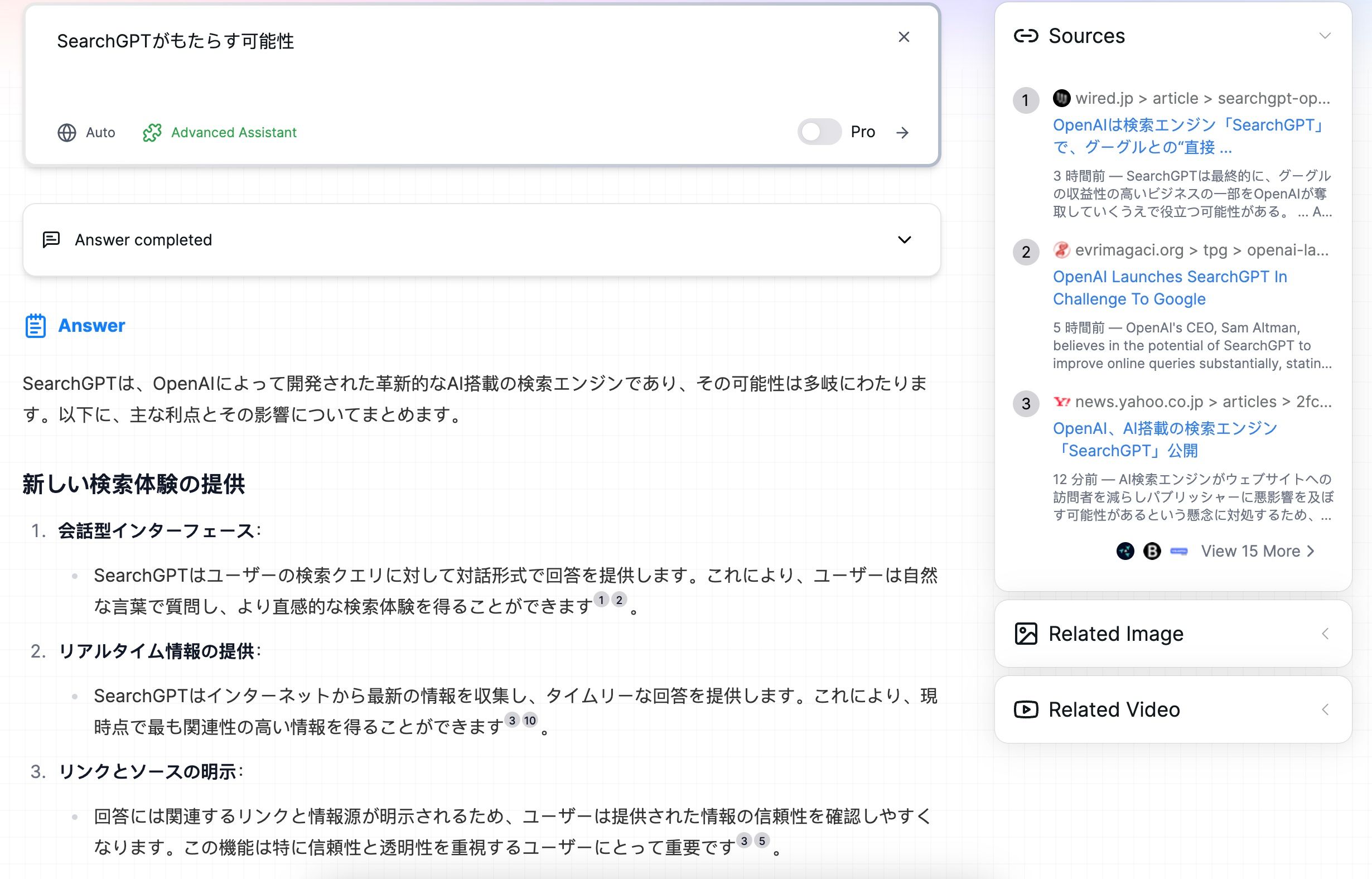Click citation 10 after リアルタイム情報 paragraph
Image resolution: width=1372 pixels, height=879 pixels.
pos(530,721)
